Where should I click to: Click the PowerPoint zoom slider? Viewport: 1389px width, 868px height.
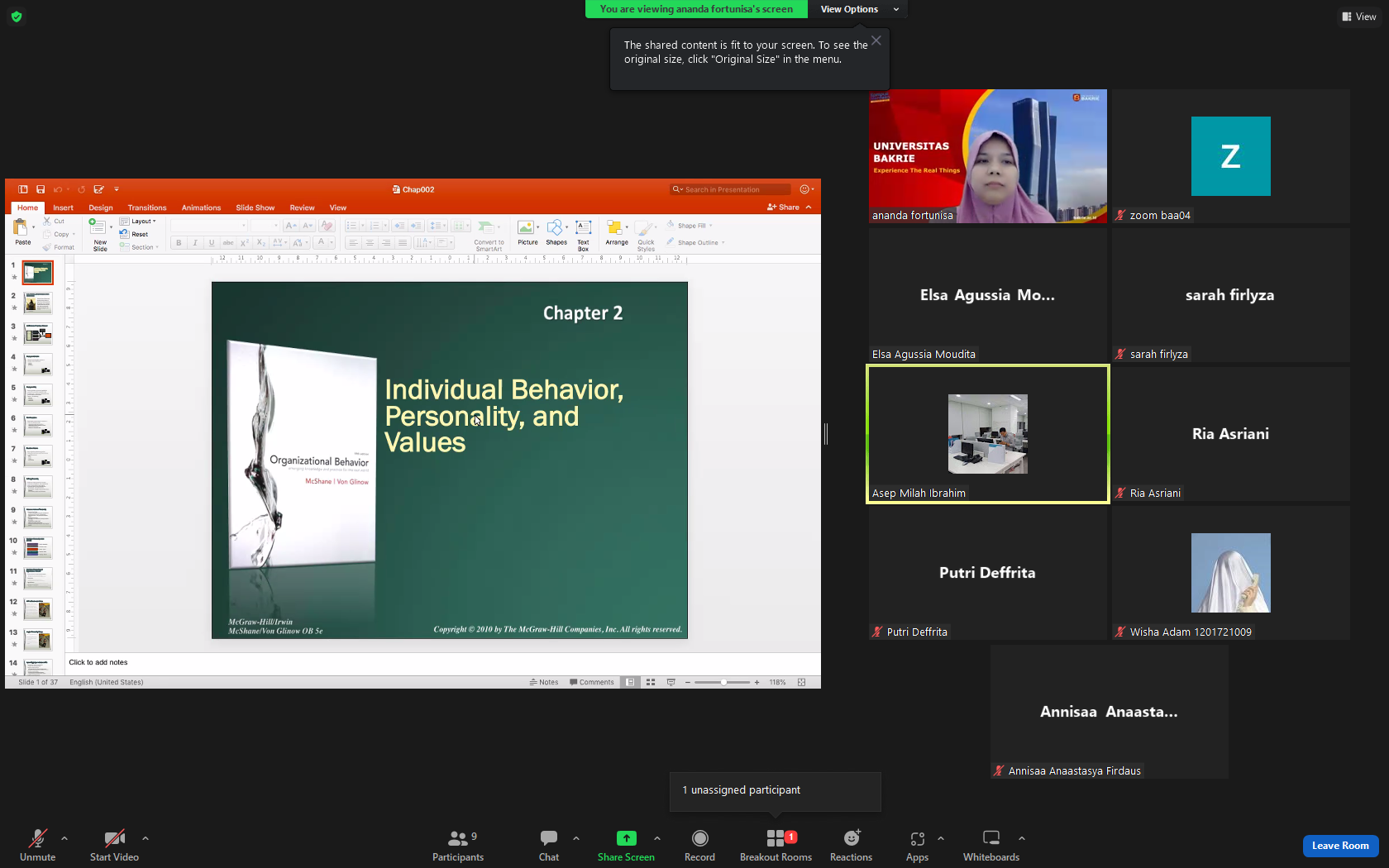point(723,682)
